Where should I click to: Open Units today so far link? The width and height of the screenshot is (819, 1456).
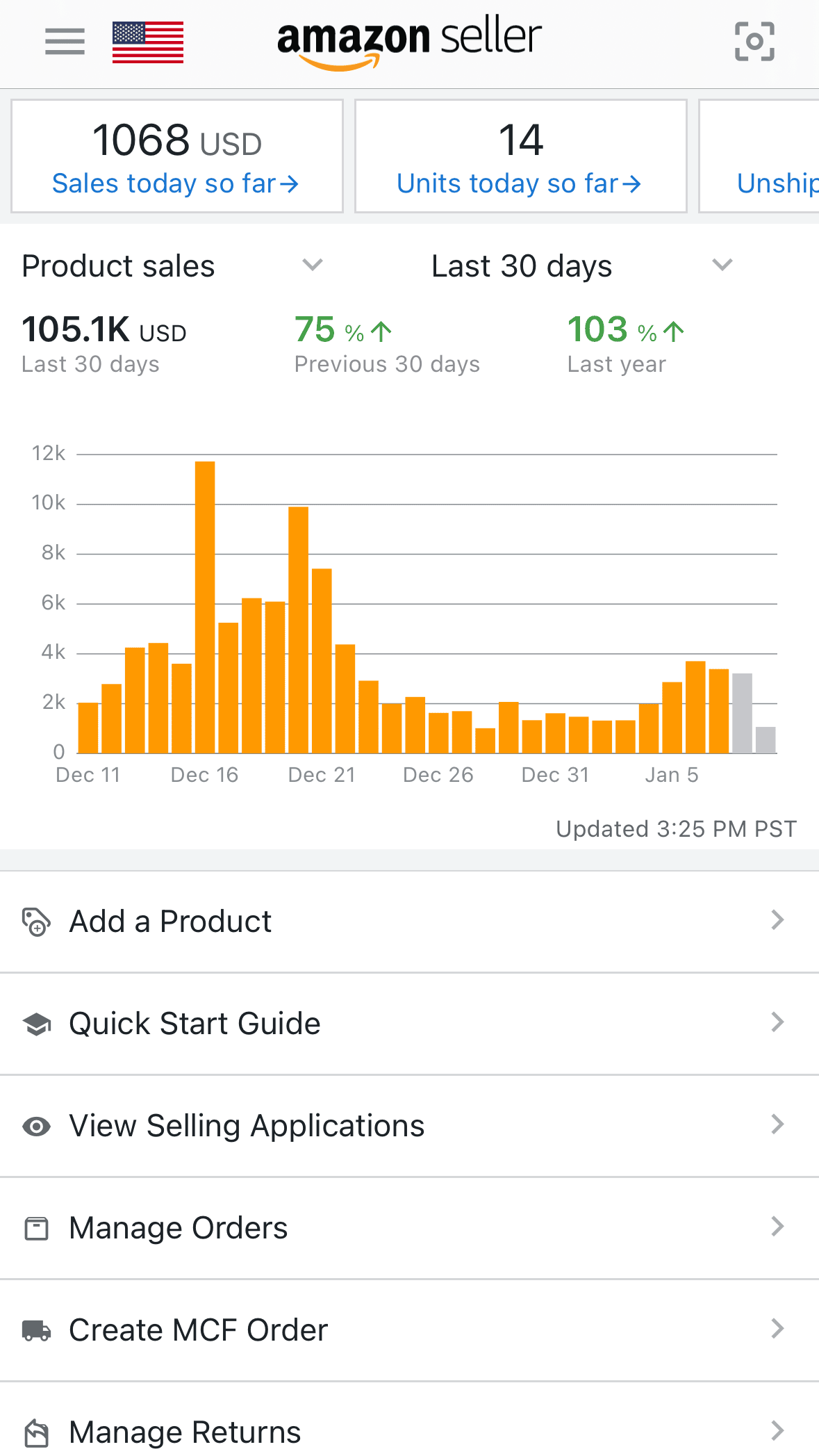520,184
